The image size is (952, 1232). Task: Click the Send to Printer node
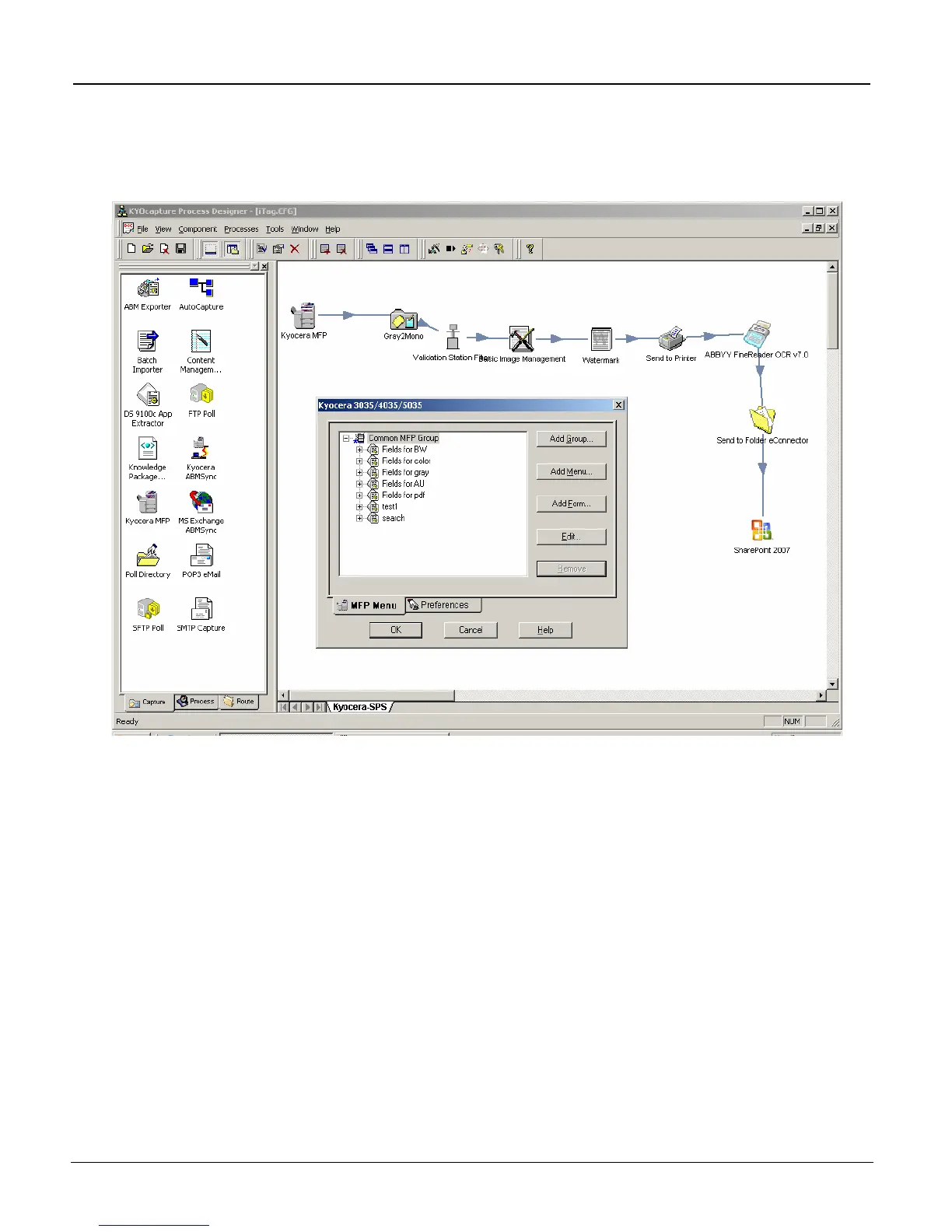pyautogui.click(x=671, y=343)
